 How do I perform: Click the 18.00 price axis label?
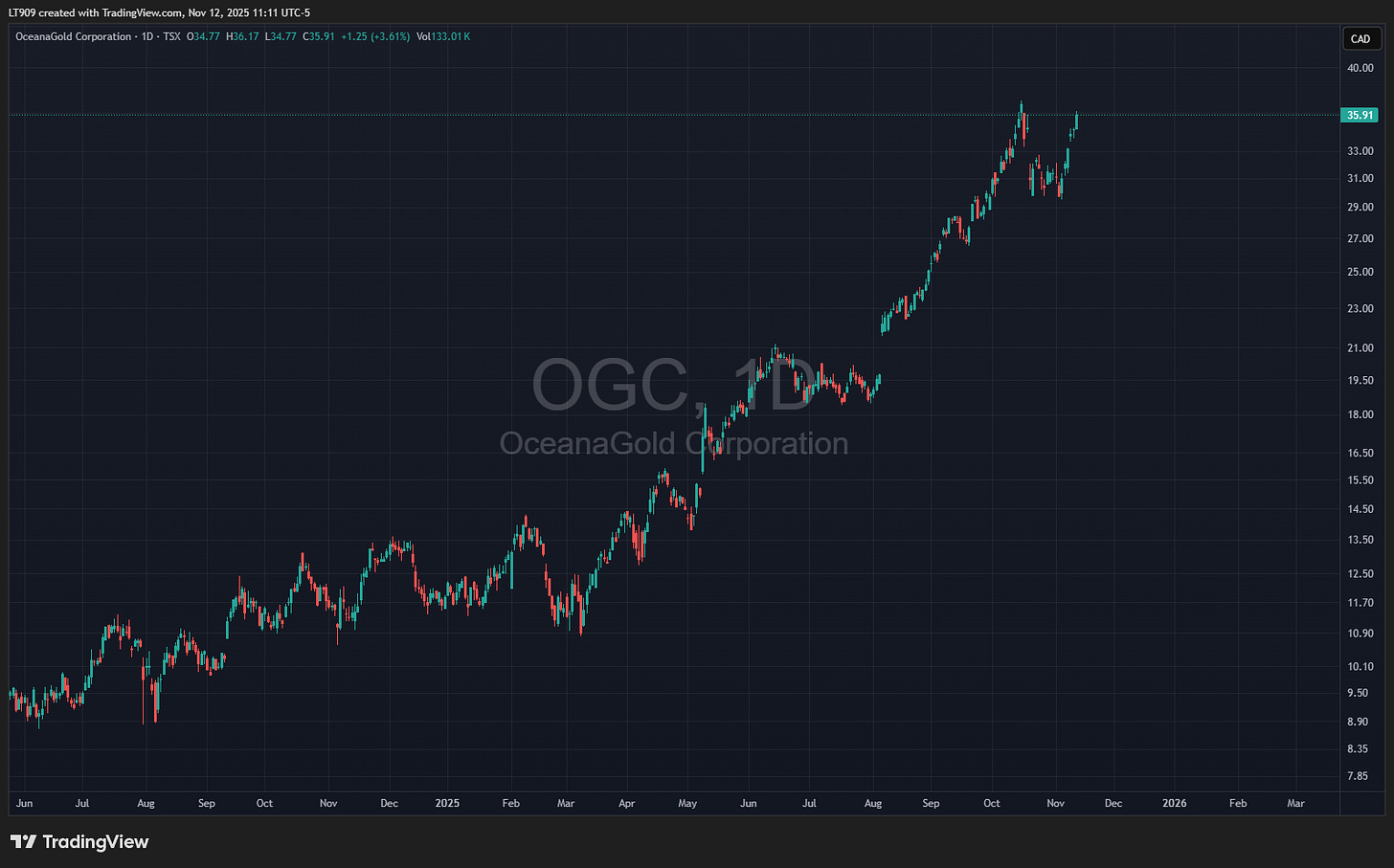(1360, 414)
